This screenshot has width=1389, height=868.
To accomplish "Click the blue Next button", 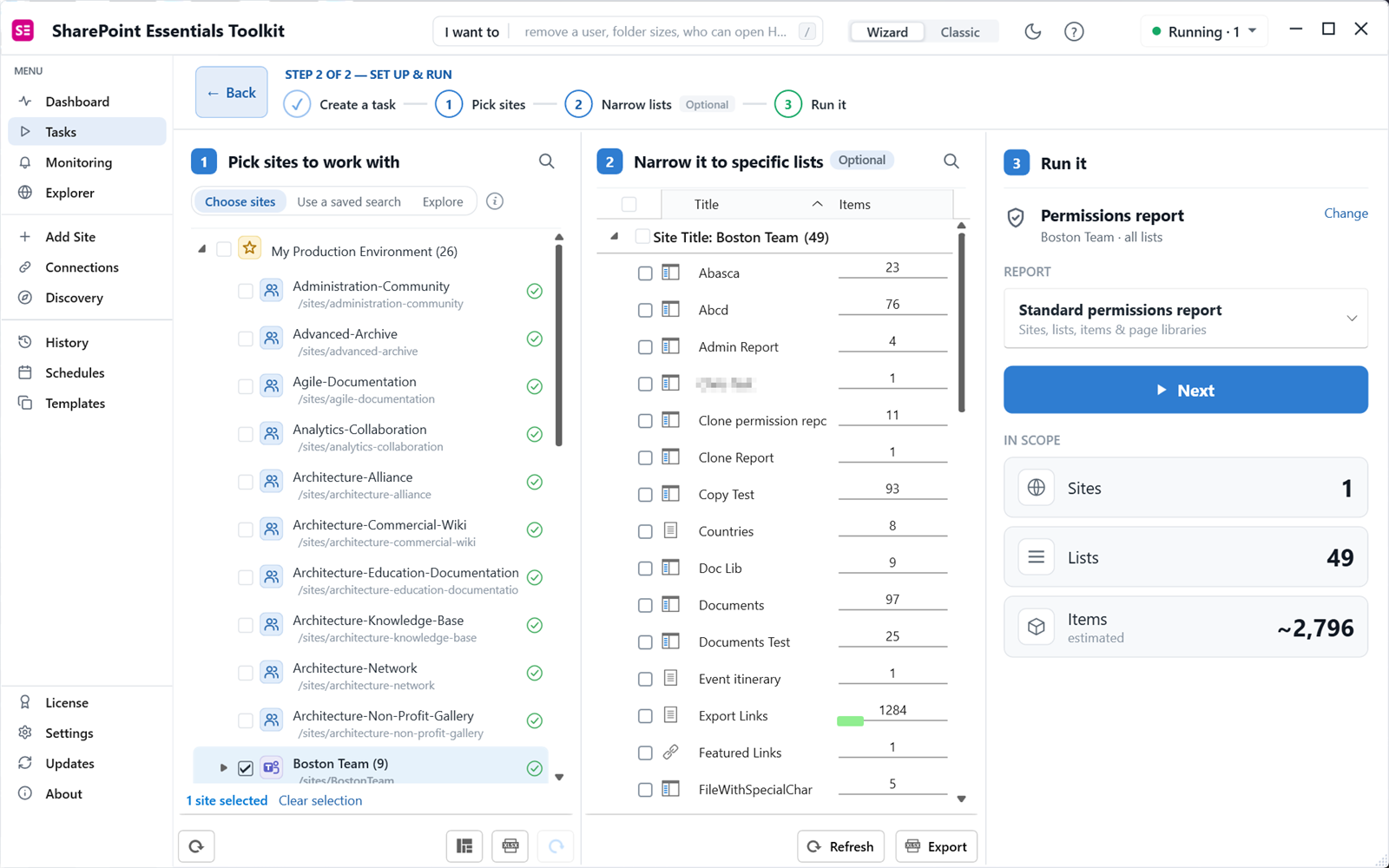I will (x=1186, y=390).
